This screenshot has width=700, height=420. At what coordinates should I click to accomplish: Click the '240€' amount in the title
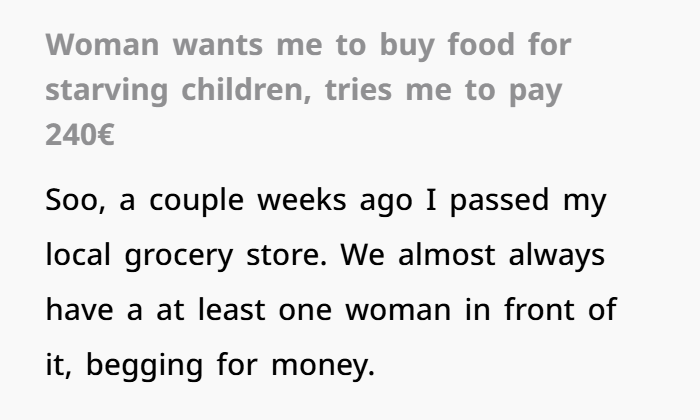(80, 135)
